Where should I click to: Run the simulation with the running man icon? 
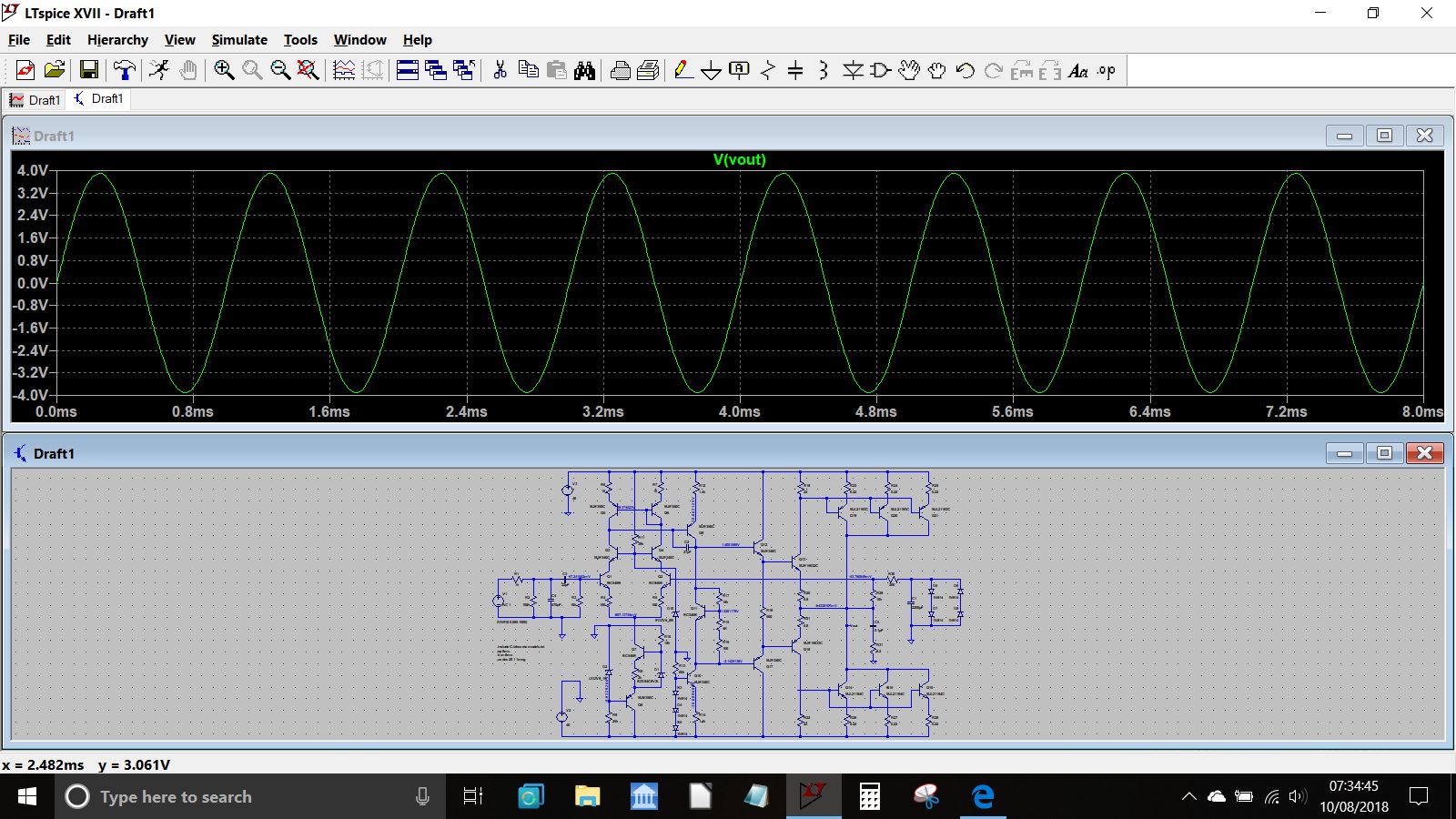[159, 70]
